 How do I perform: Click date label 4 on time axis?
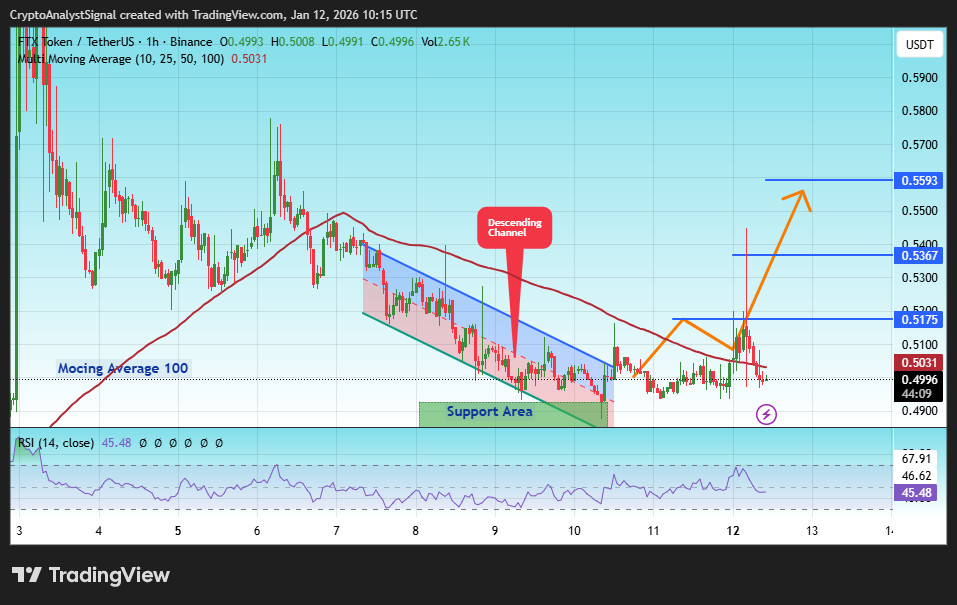[x=98, y=531]
